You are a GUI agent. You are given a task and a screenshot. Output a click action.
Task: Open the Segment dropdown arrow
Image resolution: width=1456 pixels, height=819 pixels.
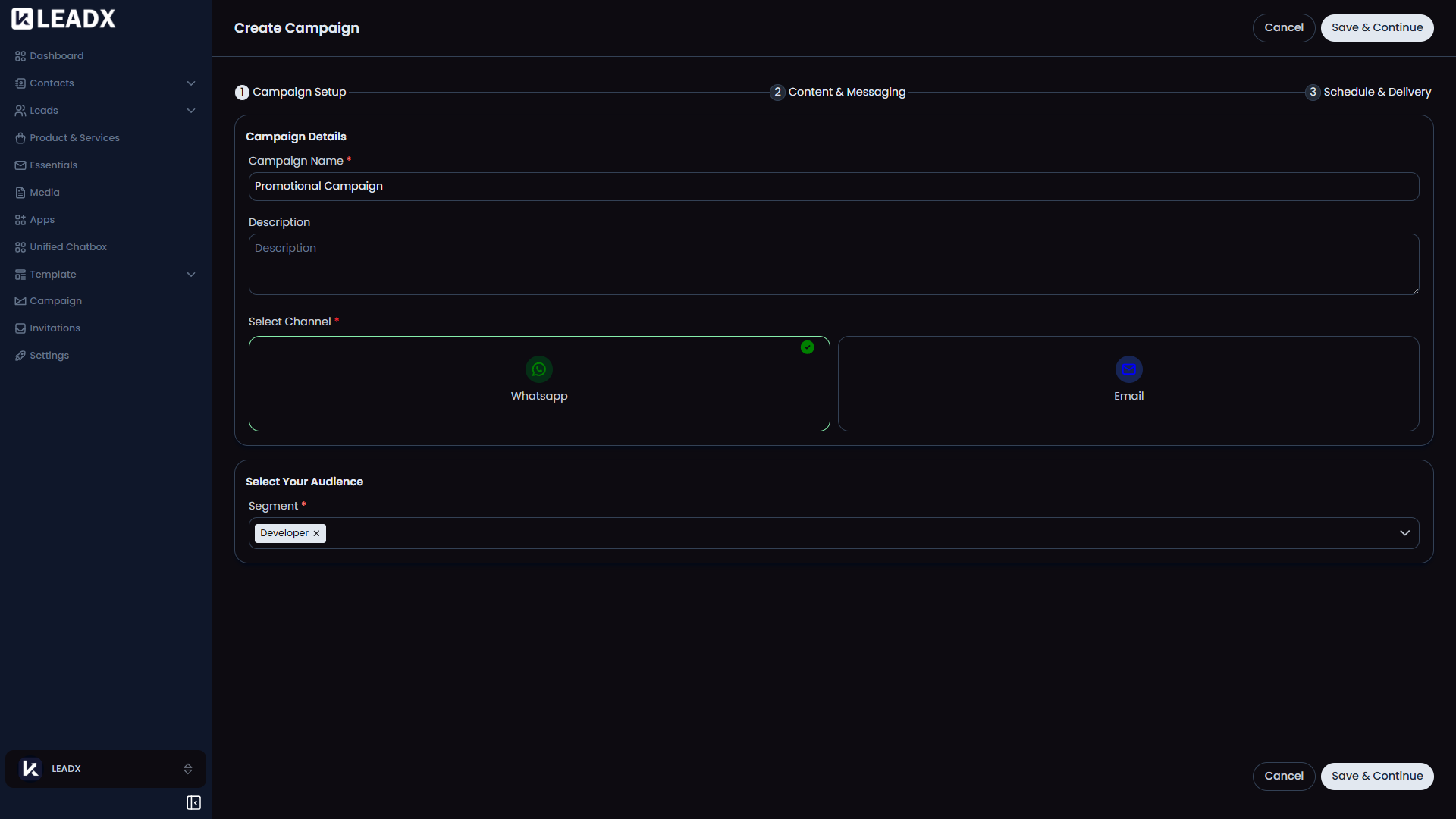1404,533
